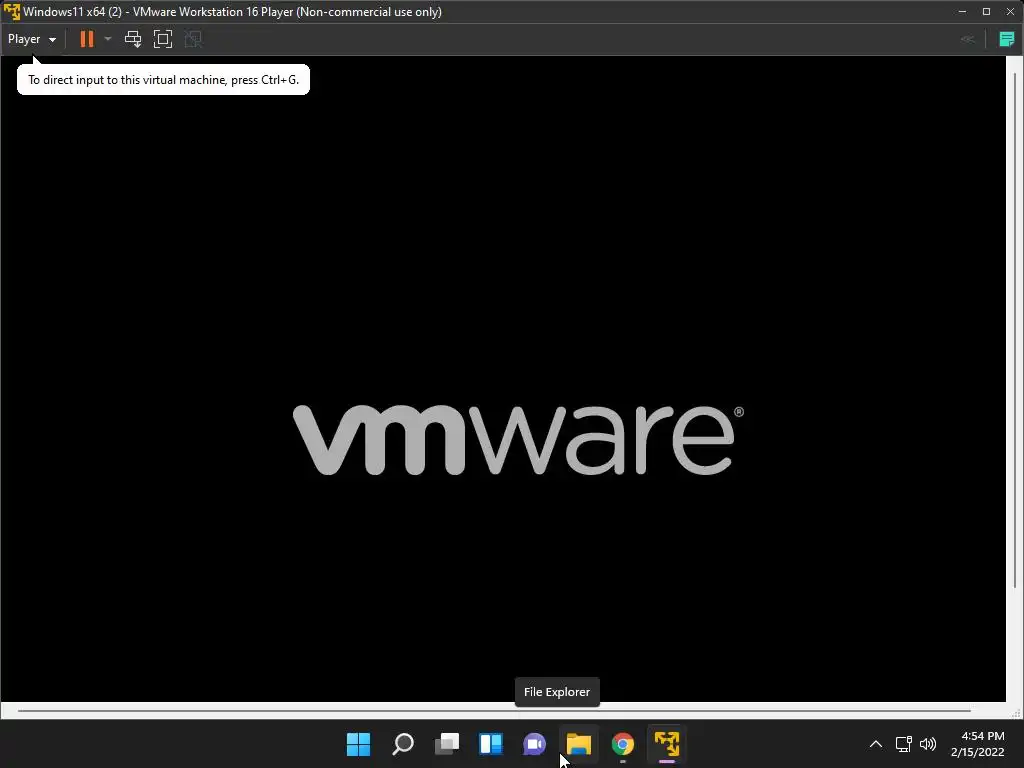Click the greyed Unity mode toolbar icon
The image size is (1024, 768).
pyautogui.click(x=193, y=39)
